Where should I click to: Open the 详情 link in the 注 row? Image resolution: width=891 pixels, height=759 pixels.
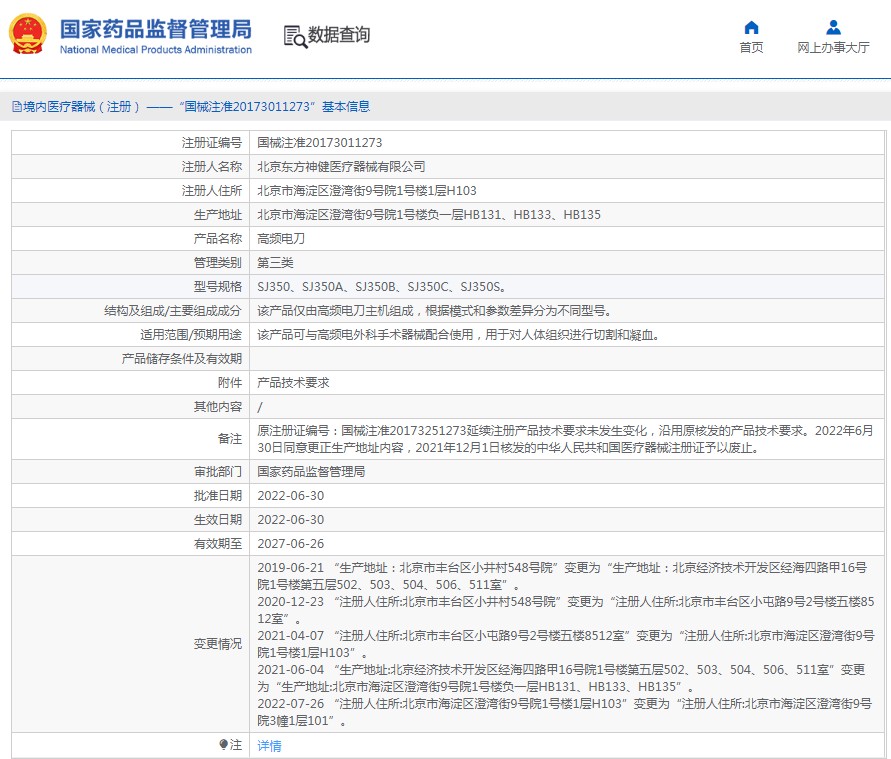point(269,745)
